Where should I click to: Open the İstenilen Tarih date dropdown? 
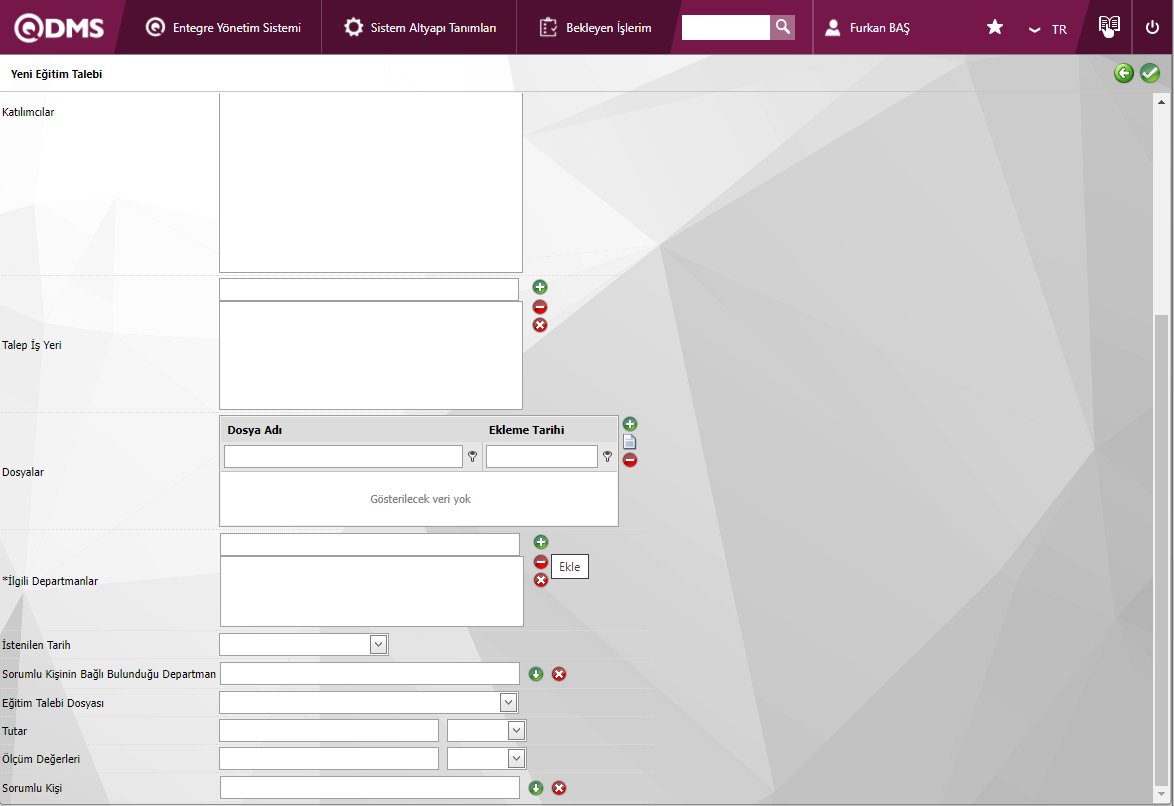(x=379, y=644)
